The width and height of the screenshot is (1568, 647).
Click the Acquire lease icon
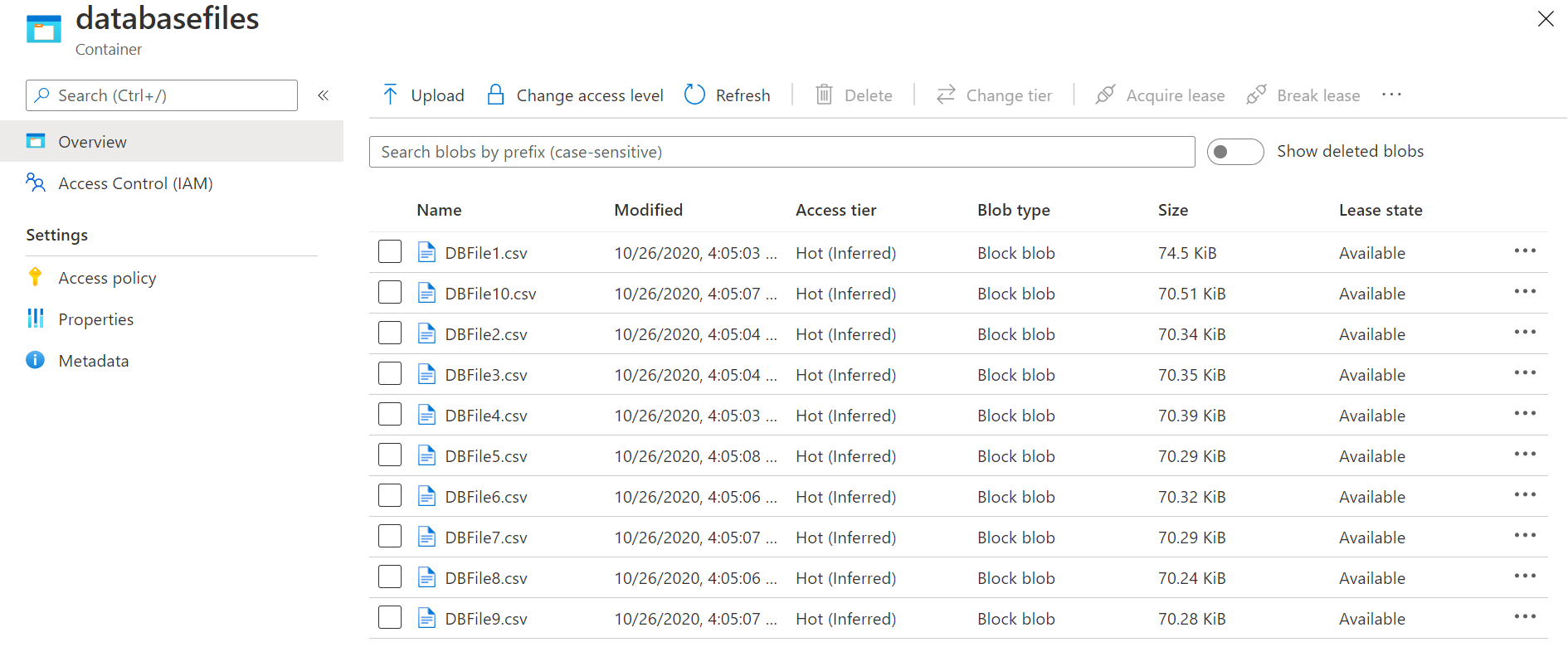(x=1105, y=95)
